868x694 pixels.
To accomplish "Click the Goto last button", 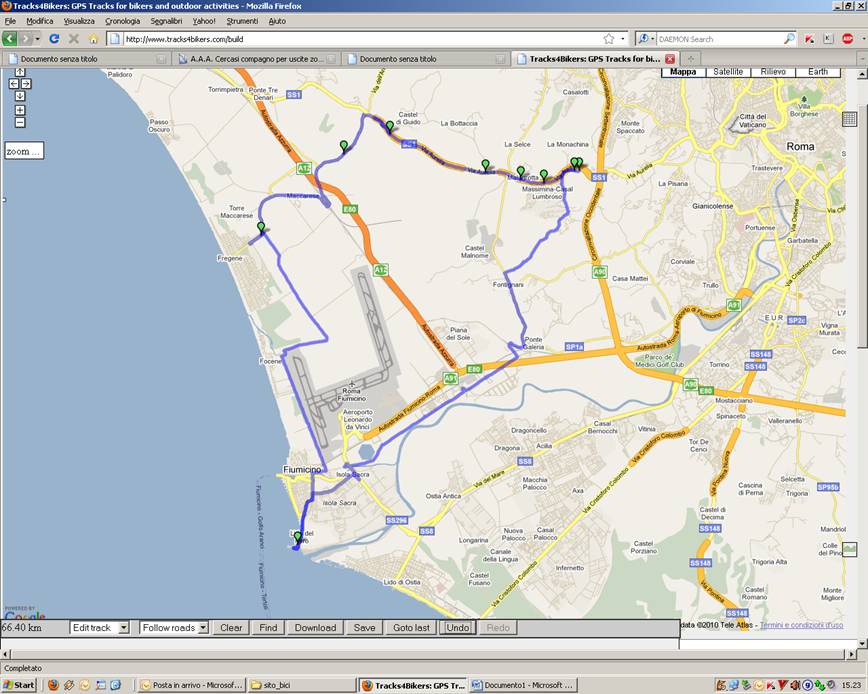I will click(x=411, y=628).
